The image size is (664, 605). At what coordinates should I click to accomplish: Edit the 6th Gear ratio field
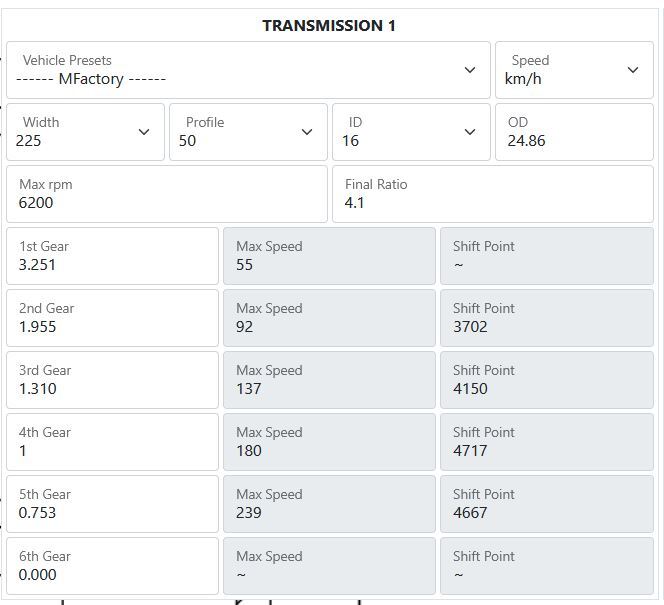112,566
